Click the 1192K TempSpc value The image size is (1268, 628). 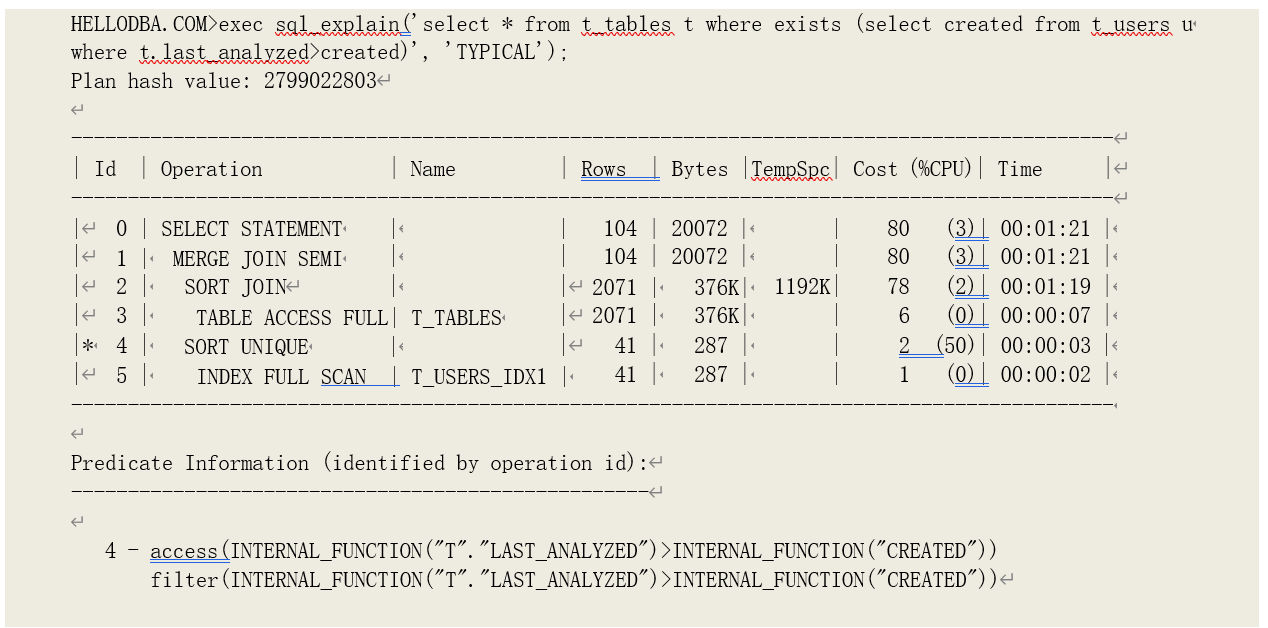(x=802, y=288)
